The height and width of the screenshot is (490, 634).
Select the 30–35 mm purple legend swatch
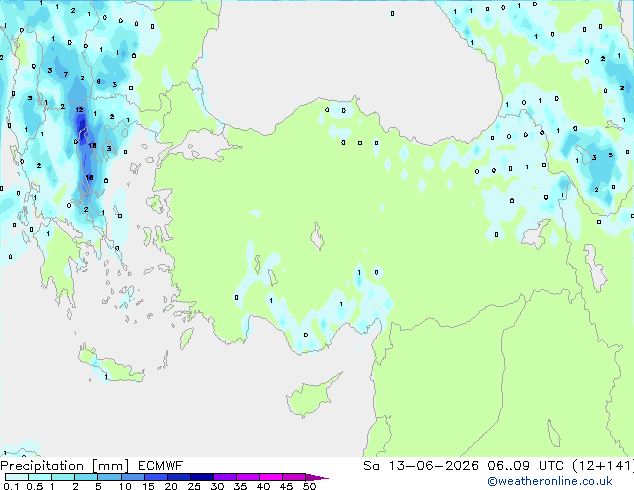(x=225, y=477)
